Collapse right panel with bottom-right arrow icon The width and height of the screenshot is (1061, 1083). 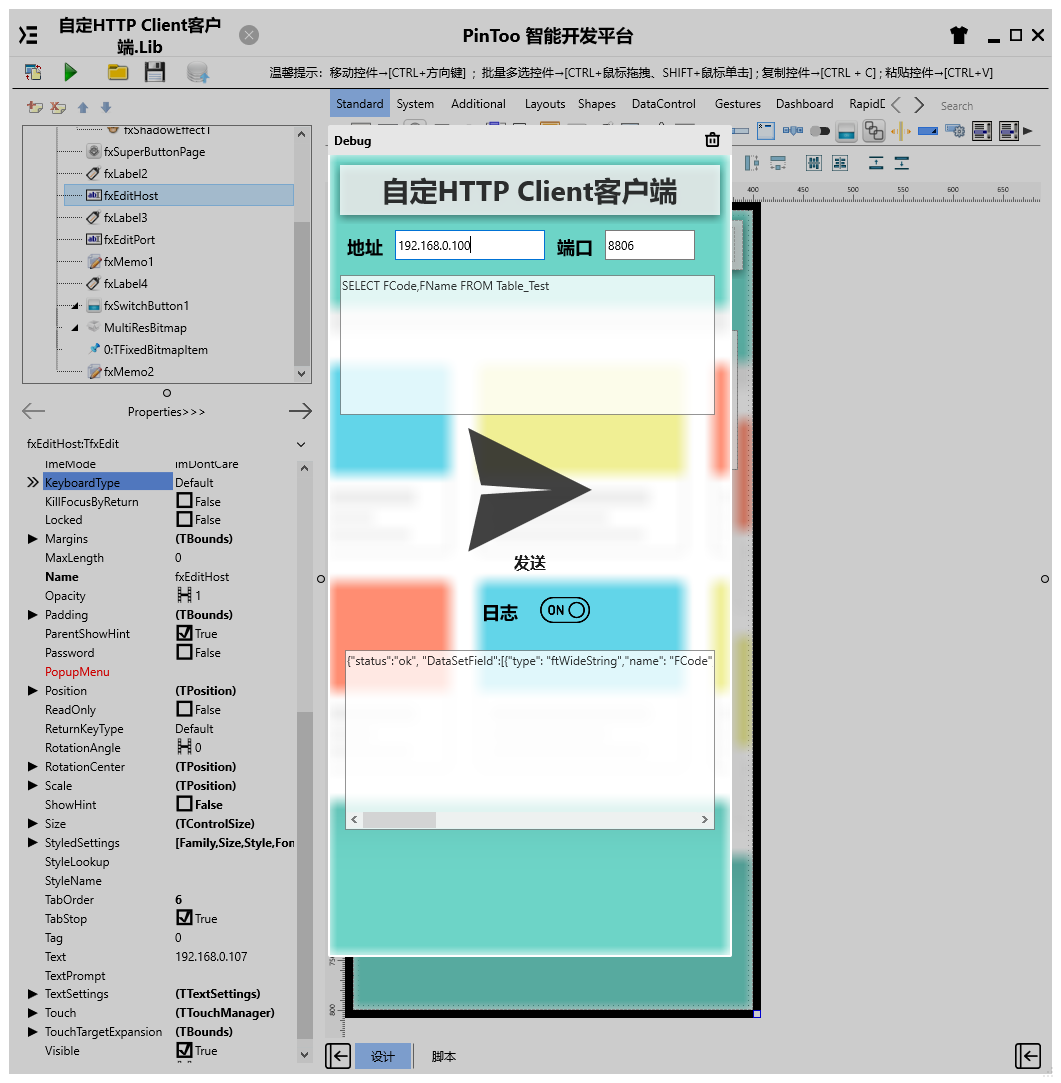pyautogui.click(x=1028, y=1056)
